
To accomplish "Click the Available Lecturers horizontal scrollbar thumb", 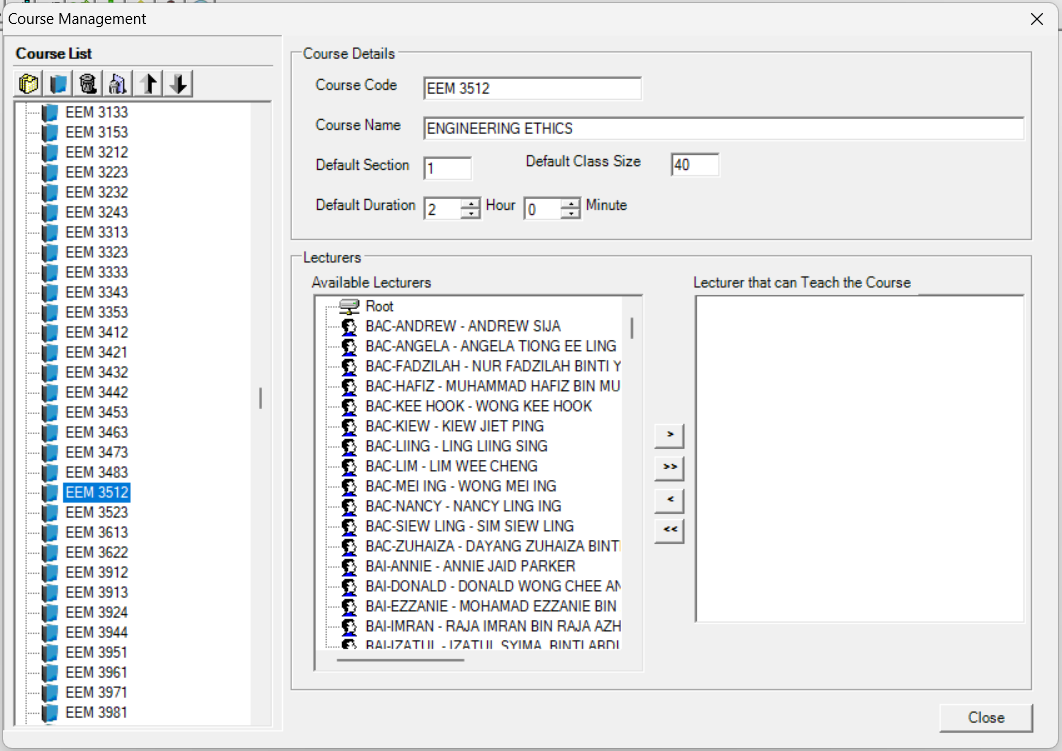I will click(x=400, y=660).
